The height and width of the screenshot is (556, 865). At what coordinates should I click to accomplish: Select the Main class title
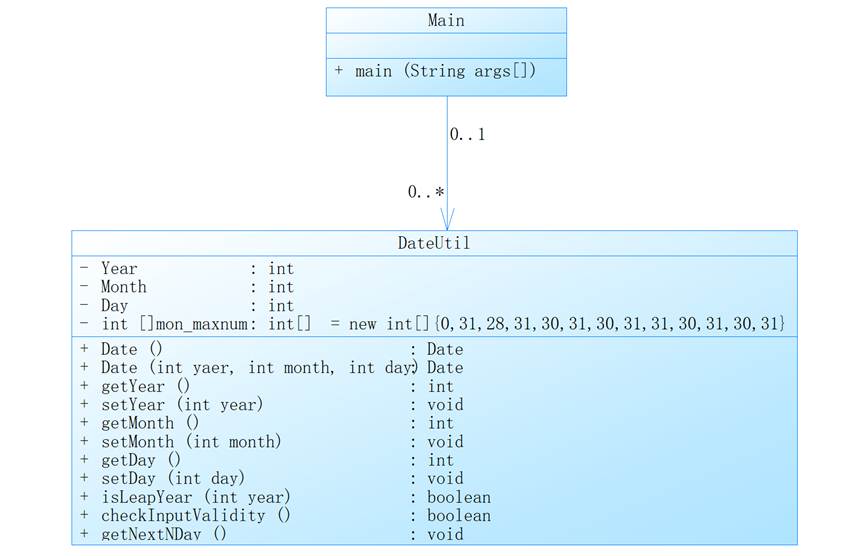[446, 20]
